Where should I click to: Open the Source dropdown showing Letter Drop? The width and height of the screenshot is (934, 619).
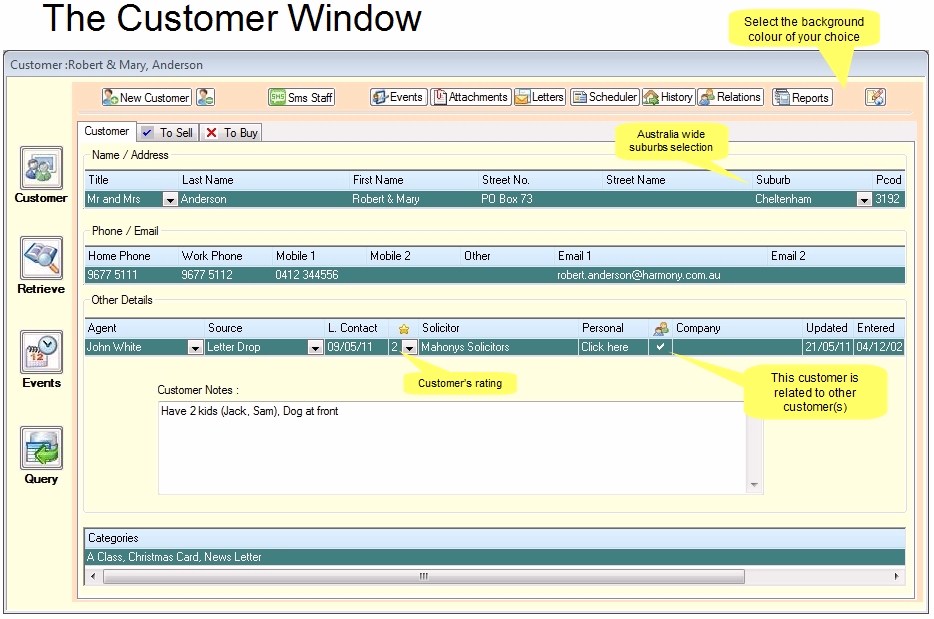click(x=316, y=347)
